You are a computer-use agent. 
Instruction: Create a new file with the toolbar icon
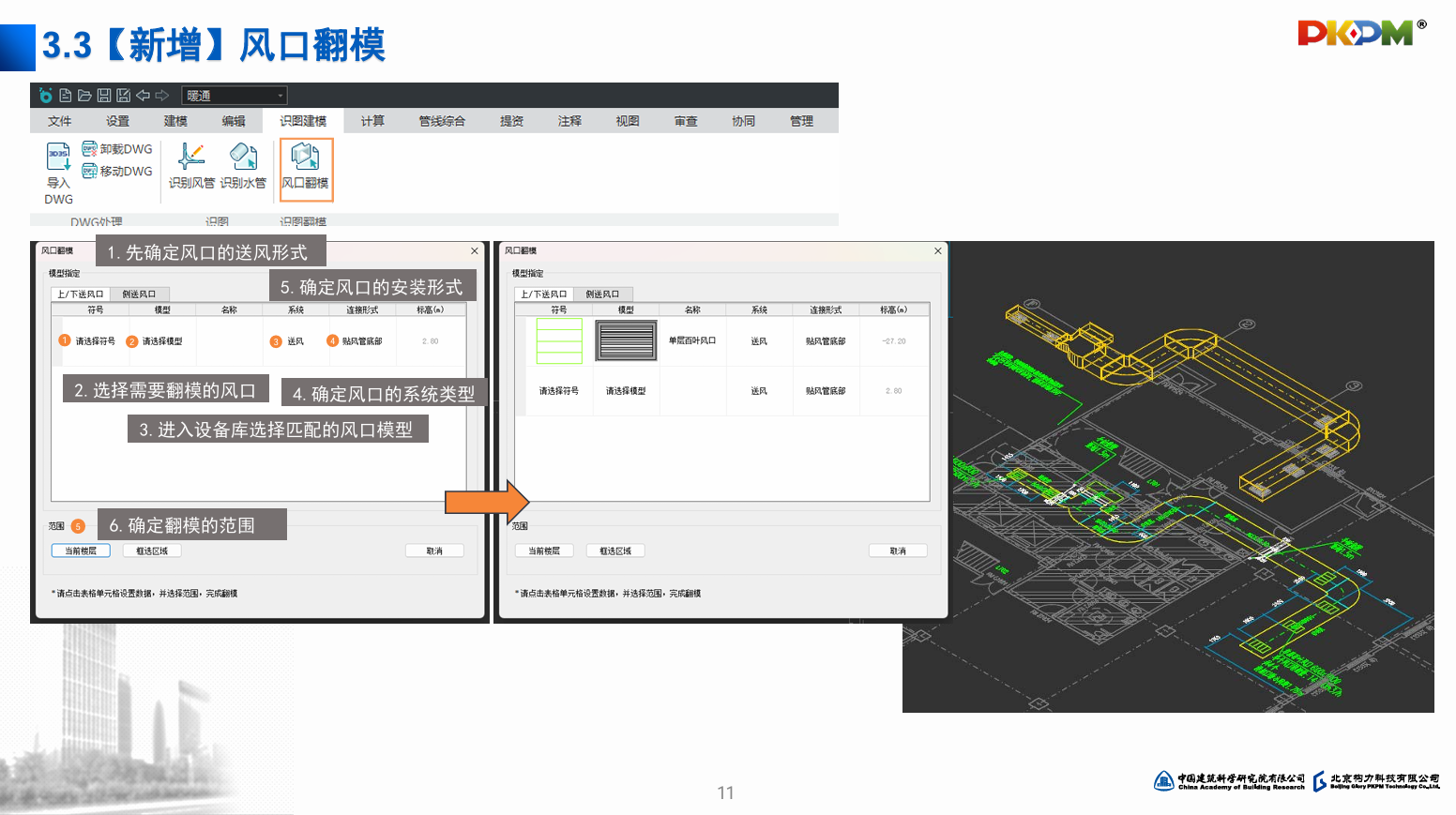coord(66,96)
